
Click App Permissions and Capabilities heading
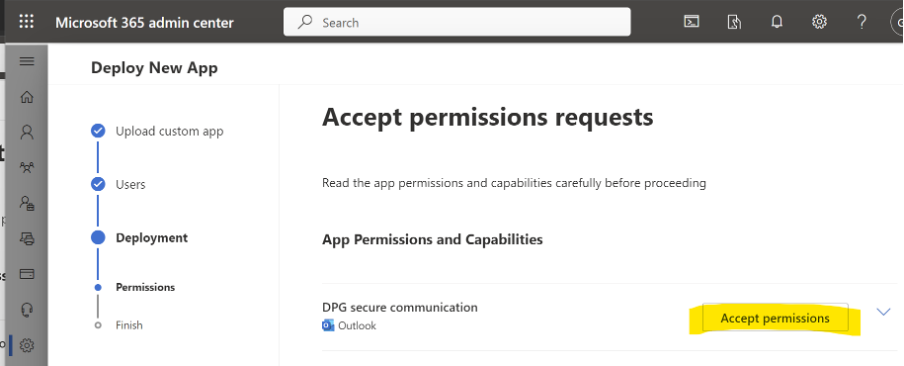(432, 239)
